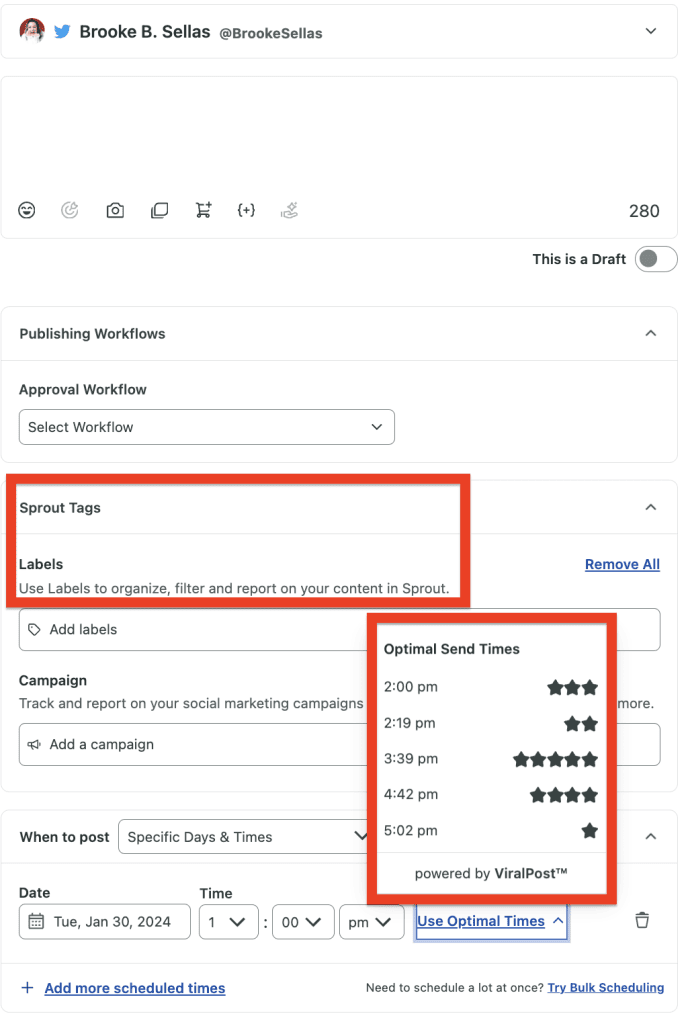Click plus icon beside Add more scheduled times

[x=27, y=987]
